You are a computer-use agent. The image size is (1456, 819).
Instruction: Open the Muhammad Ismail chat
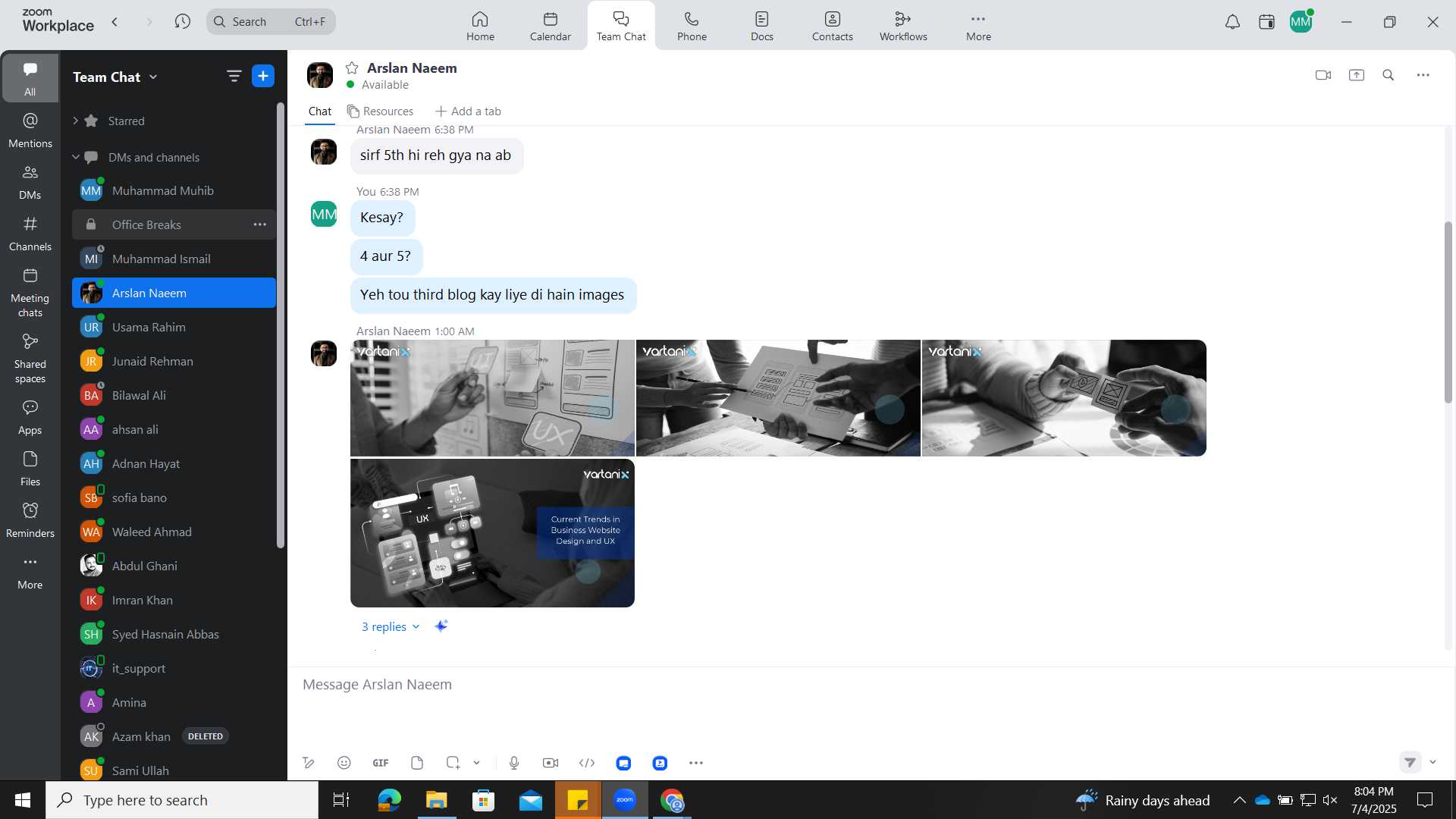click(x=174, y=259)
